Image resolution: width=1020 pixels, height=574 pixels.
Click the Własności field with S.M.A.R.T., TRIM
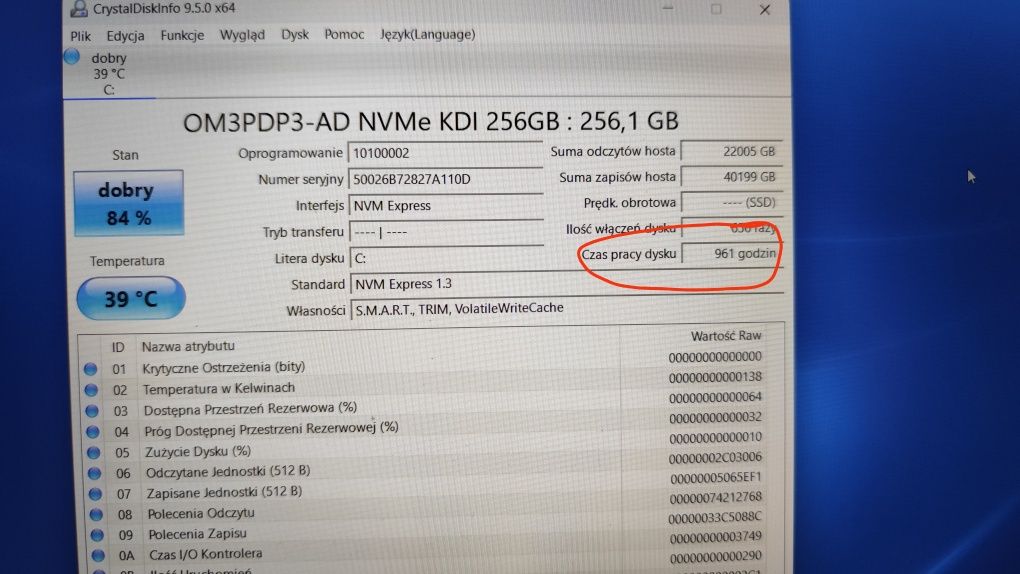click(566, 308)
